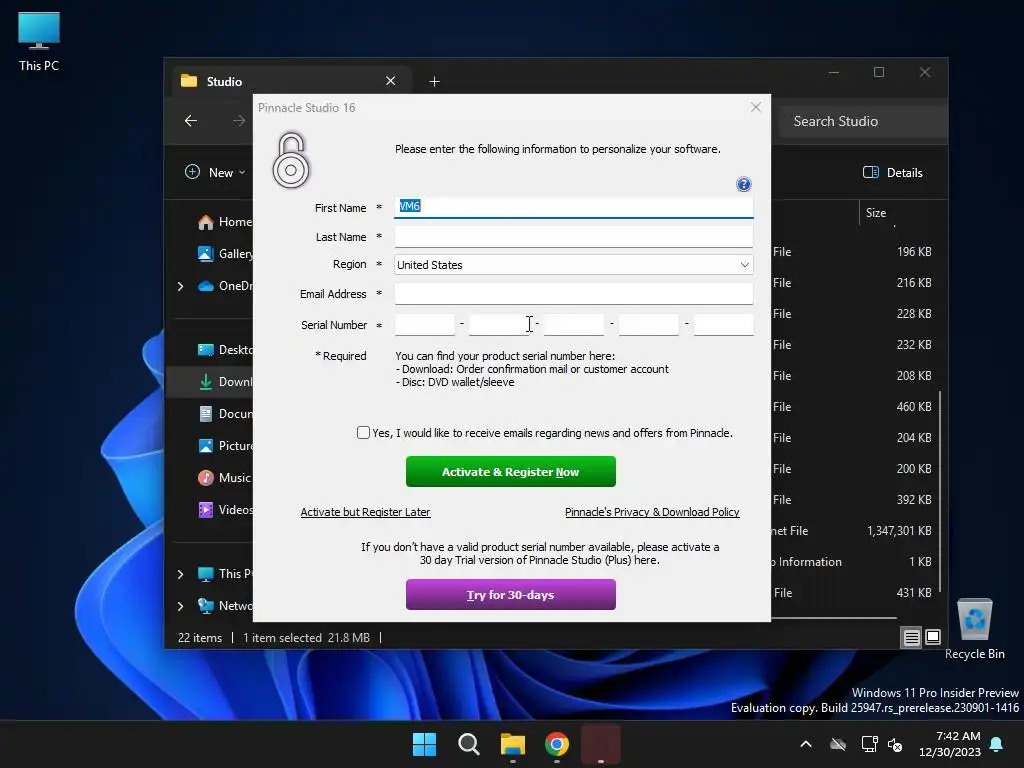The image size is (1024, 768).
Task: Expand the Network tree node
Action: click(180, 606)
